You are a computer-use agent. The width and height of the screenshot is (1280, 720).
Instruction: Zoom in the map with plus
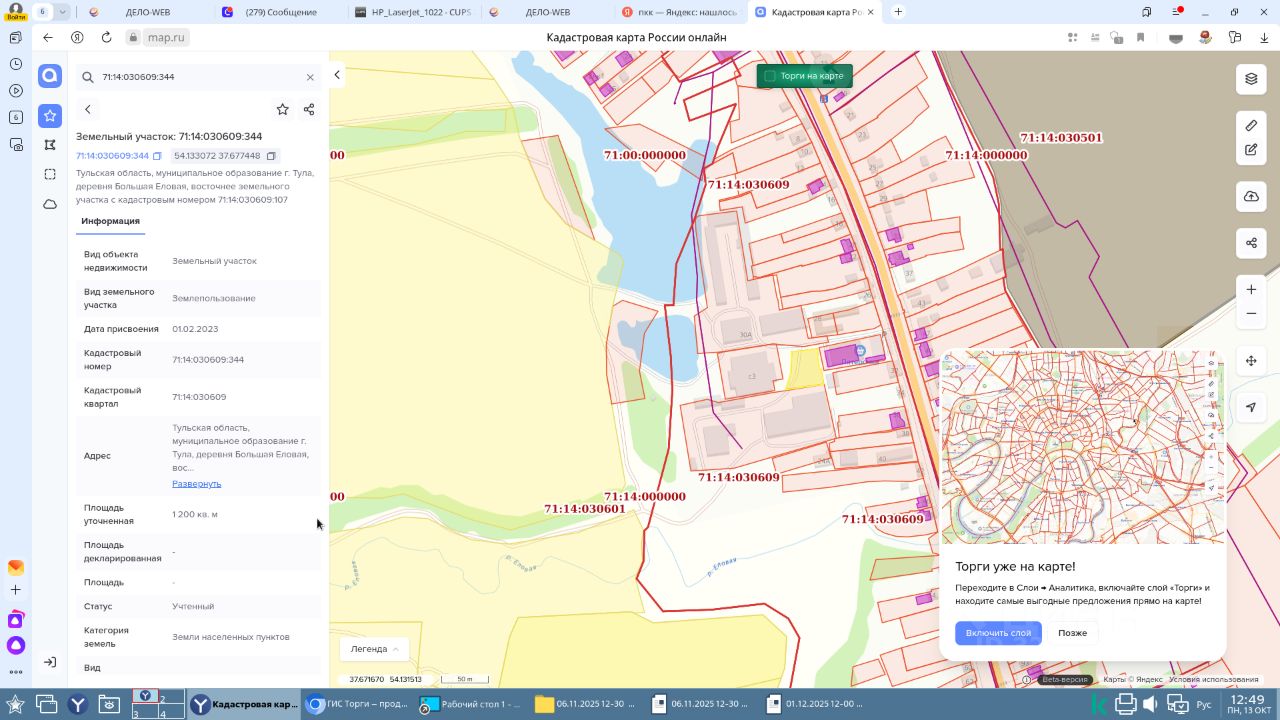coord(1251,290)
